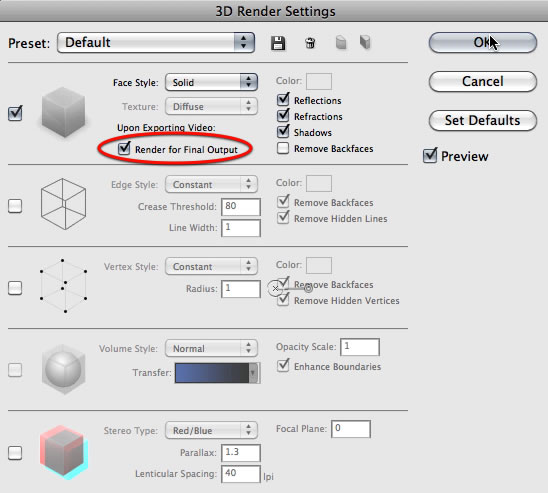Toggle Enhance Boundaries checkbox

pyautogui.click(x=283, y=366)
